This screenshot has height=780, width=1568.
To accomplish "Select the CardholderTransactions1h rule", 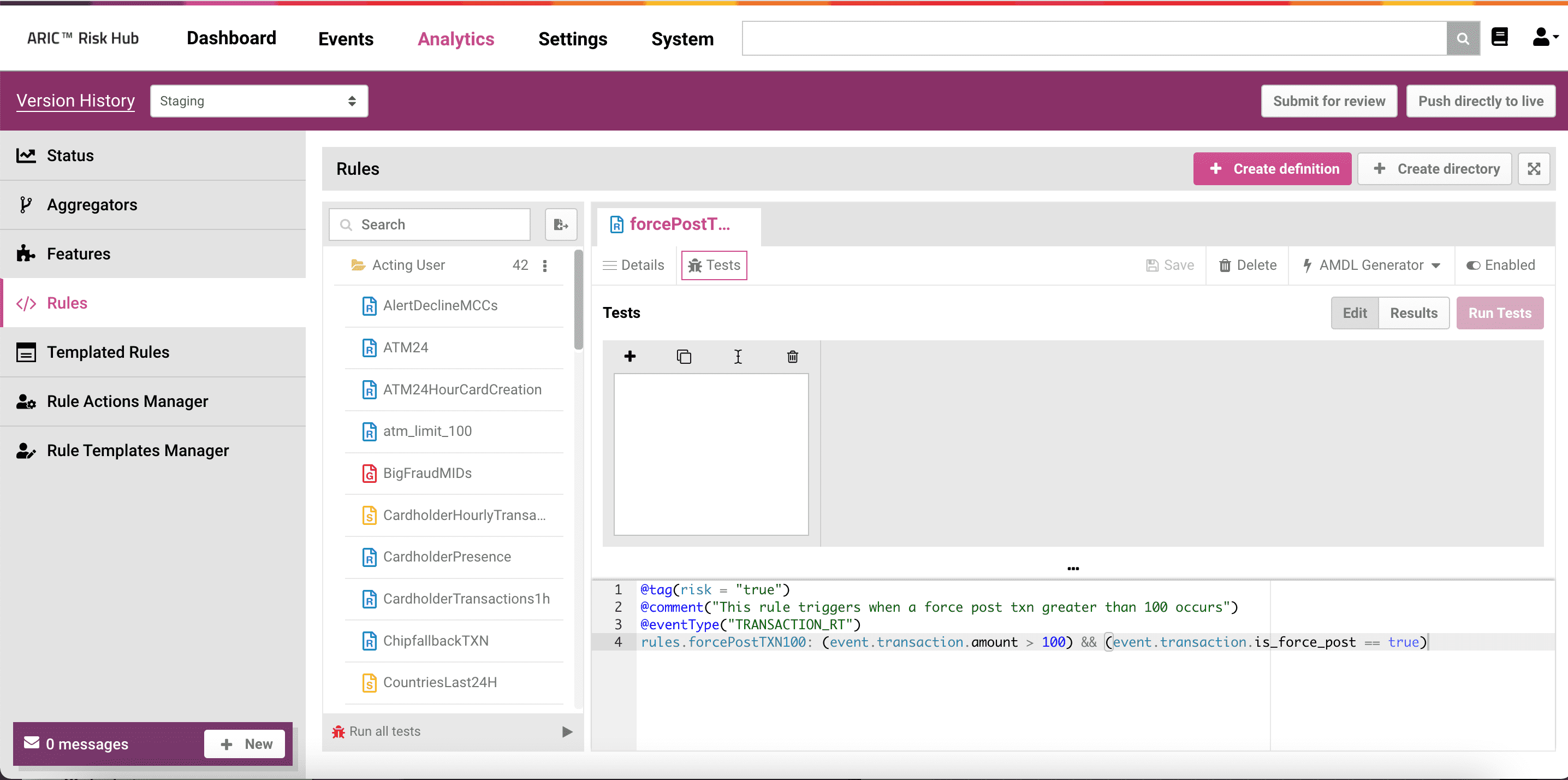I will coord(454,599).
